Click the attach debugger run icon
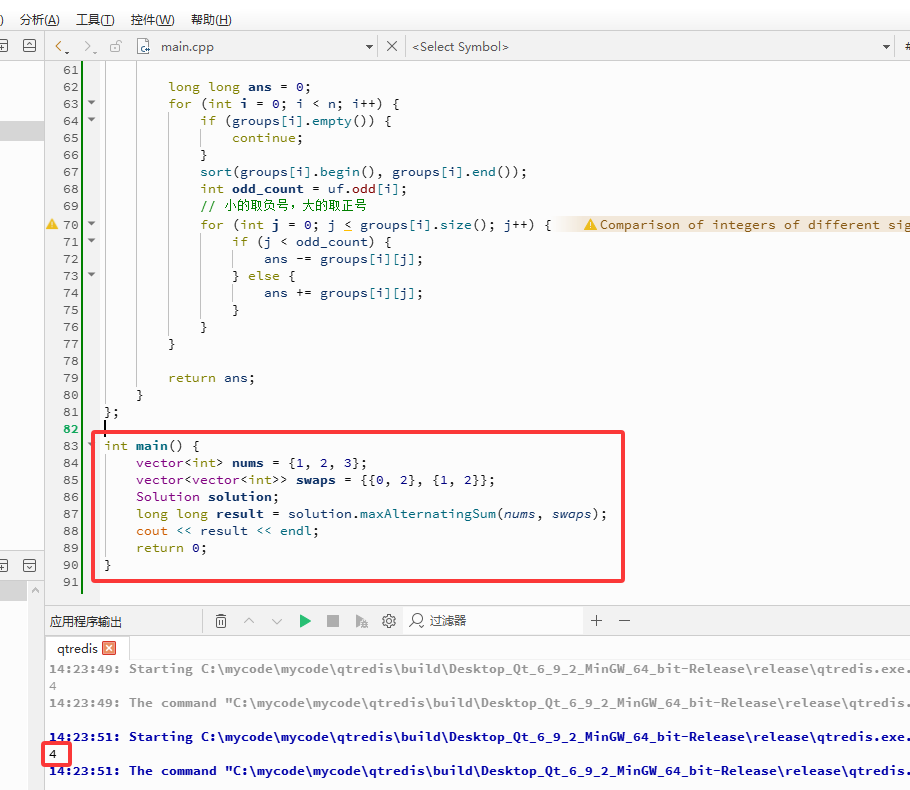This screenshot has height=790, width=910. [x=361, y=621]
